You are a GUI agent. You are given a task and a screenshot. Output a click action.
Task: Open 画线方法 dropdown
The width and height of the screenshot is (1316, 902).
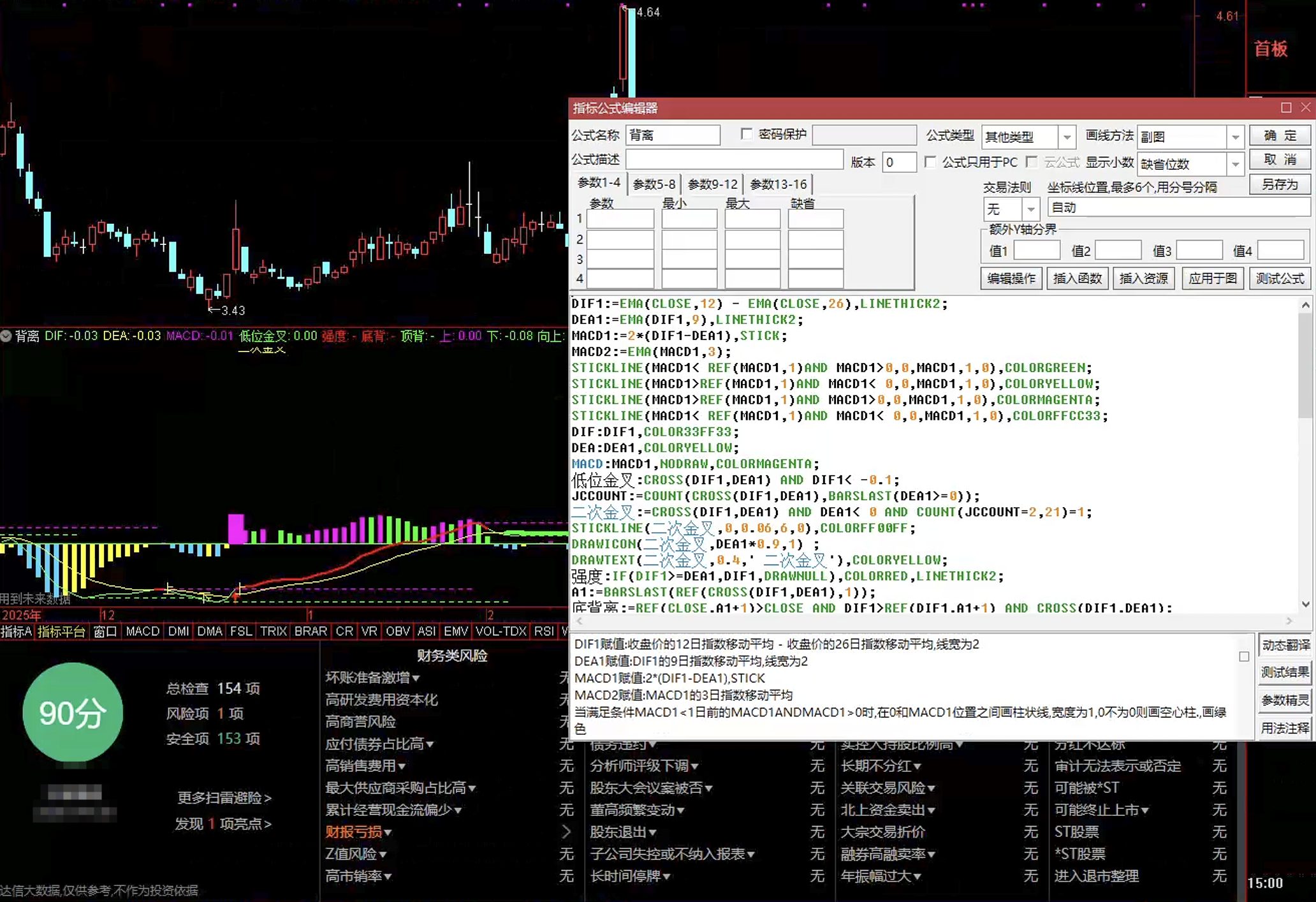coord(1235,137)
